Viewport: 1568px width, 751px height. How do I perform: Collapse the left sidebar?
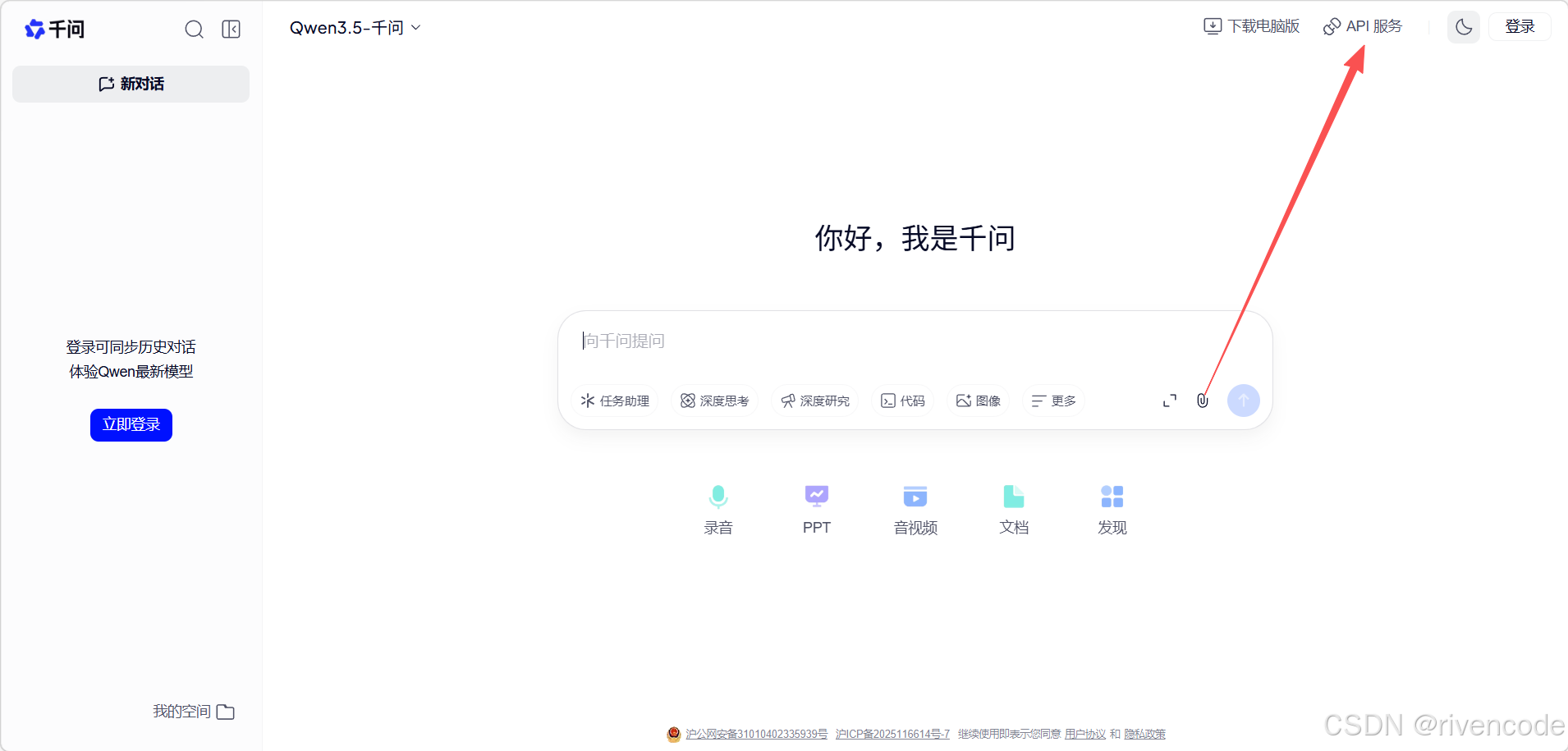tap(231, 29)
